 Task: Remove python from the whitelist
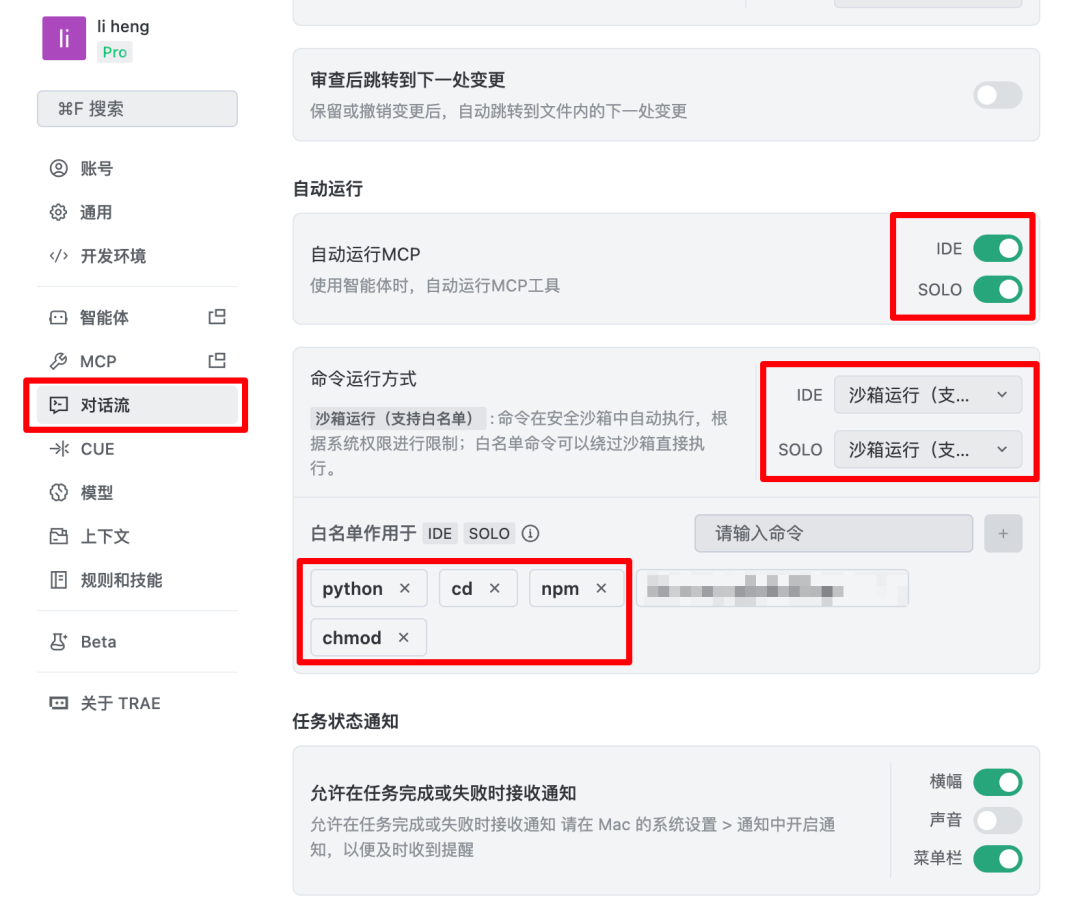click(x=405, y=588)
